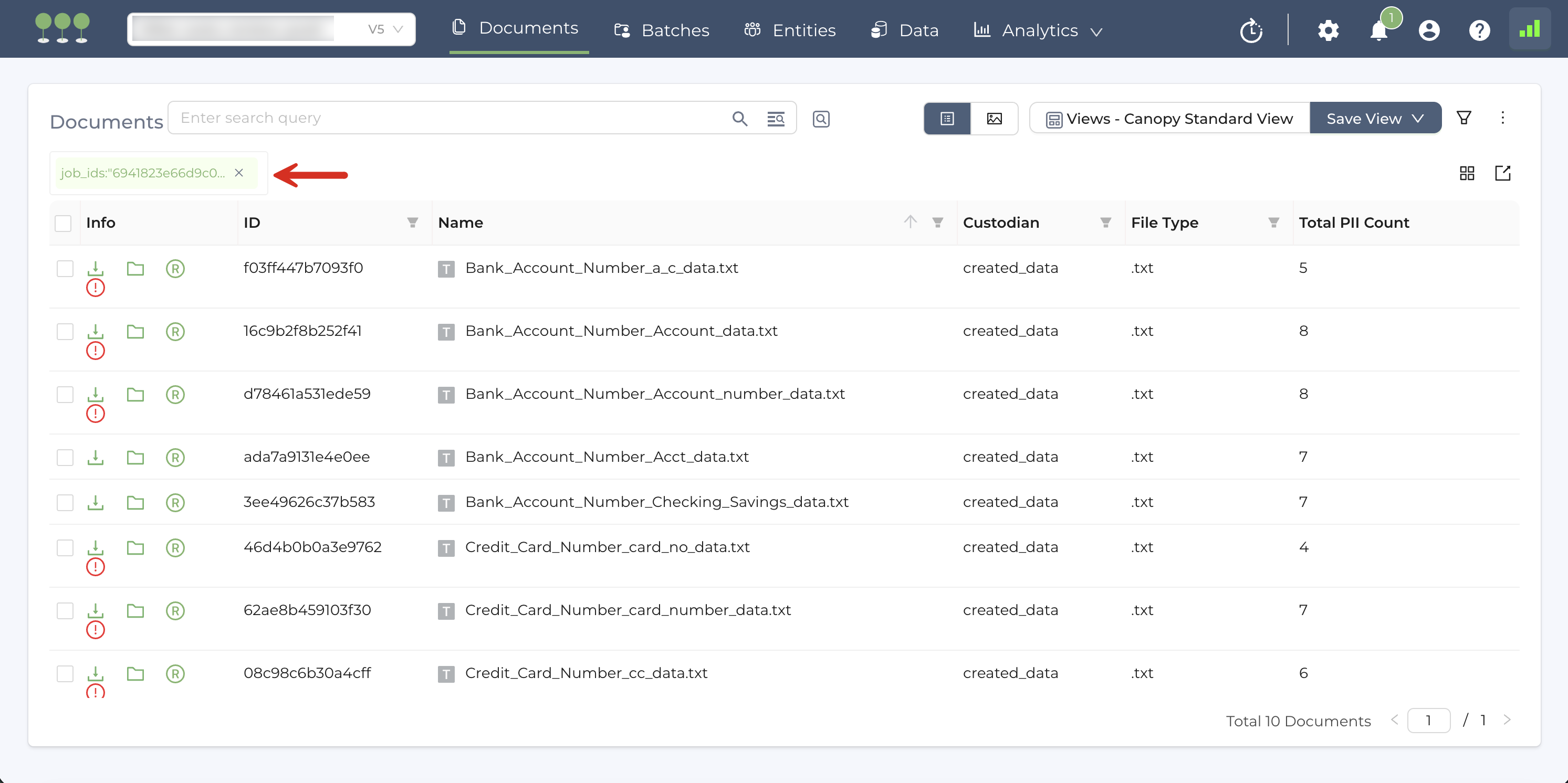1568x783 pixels.
Task: Open the notifications bell
Action: point(1379,30)
